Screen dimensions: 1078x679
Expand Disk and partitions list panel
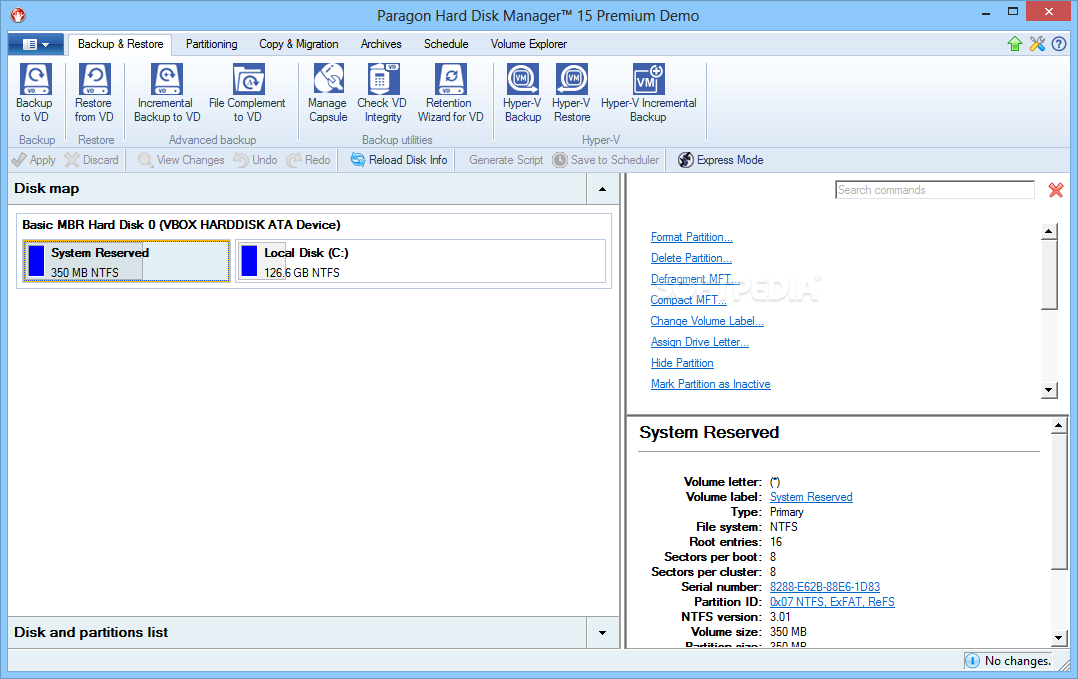coord(603,633)
